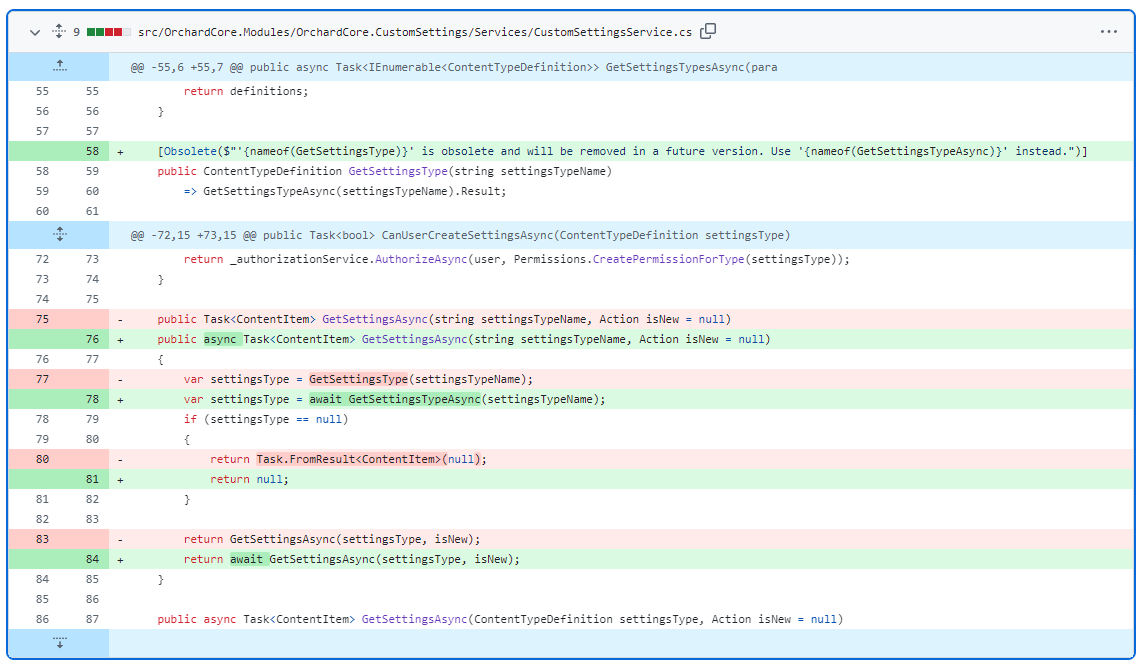Expand all lines icon beside file path
This screenshot has width=1139, height=665.
(59, 32)
